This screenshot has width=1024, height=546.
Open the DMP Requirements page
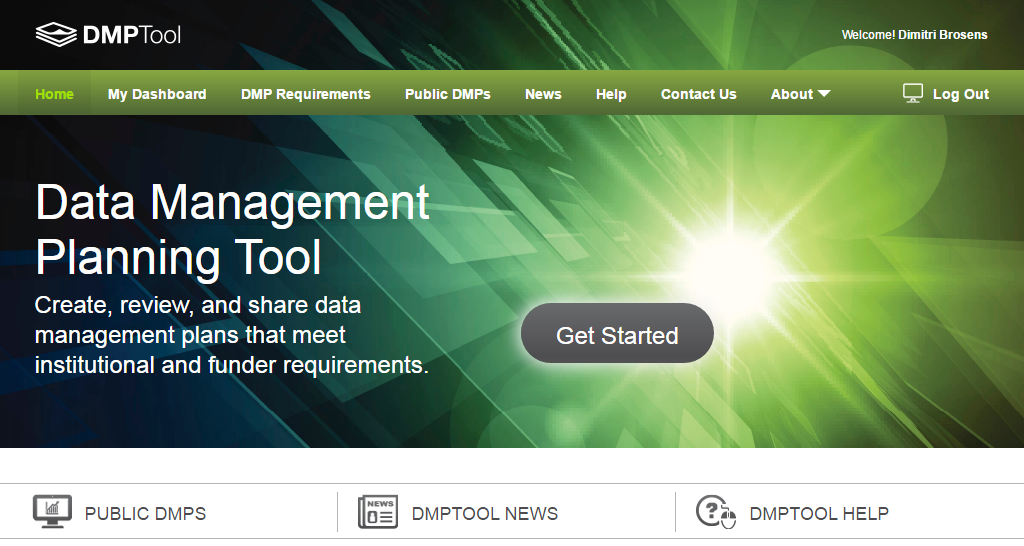306,94
